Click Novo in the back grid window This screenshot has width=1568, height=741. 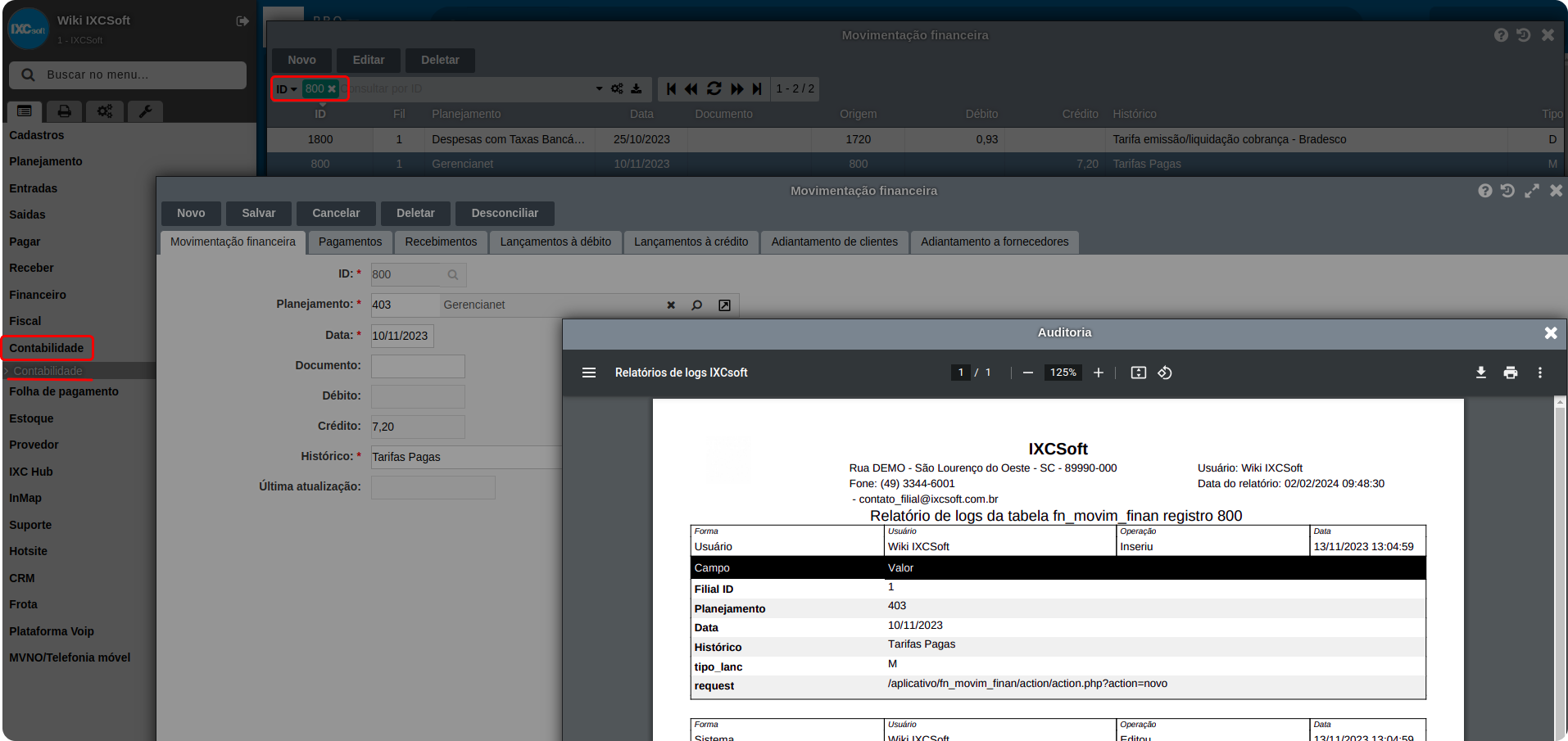pyautogui.click(x=301, y=60)
